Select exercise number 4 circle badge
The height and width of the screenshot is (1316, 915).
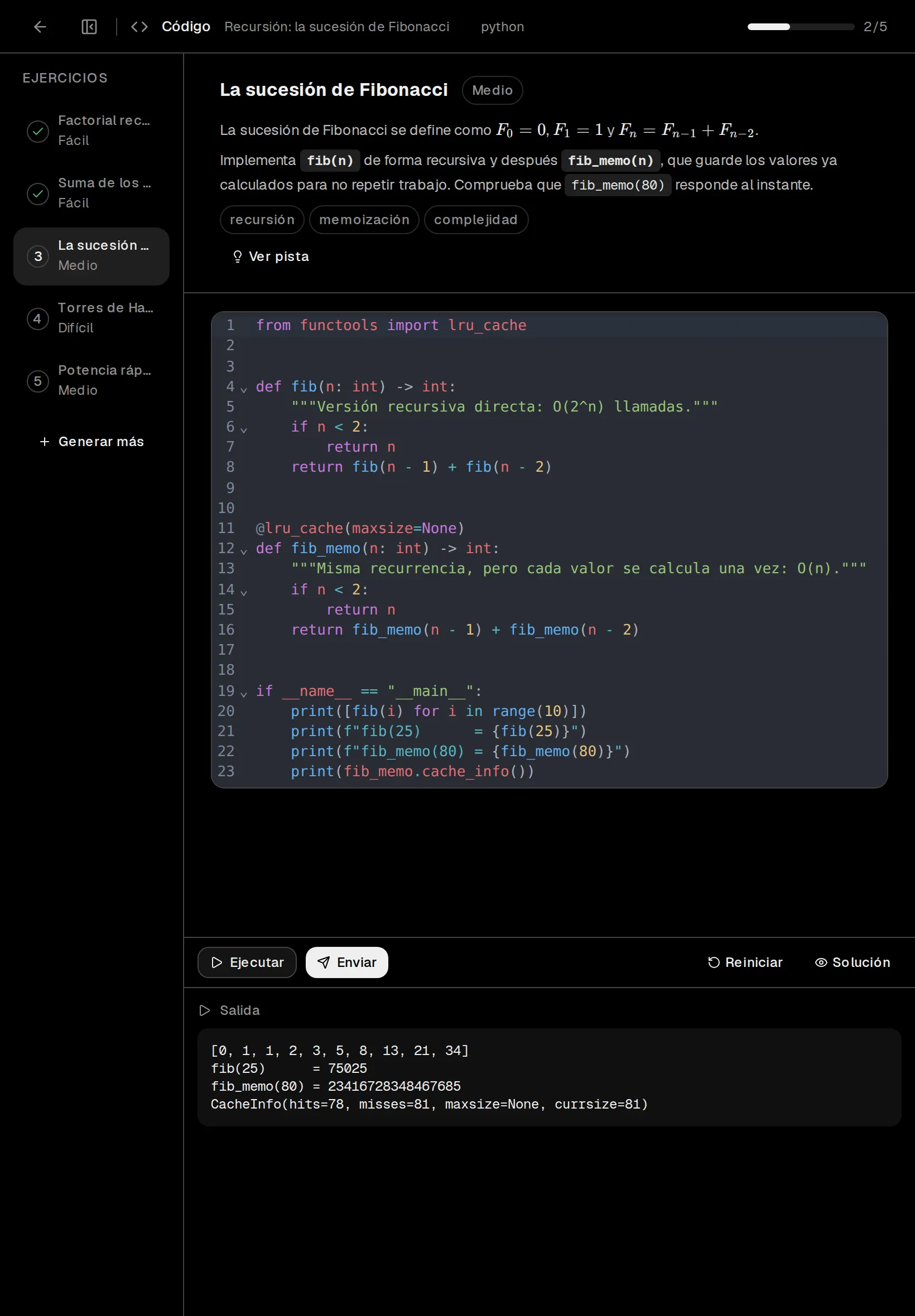click(38, 318)
